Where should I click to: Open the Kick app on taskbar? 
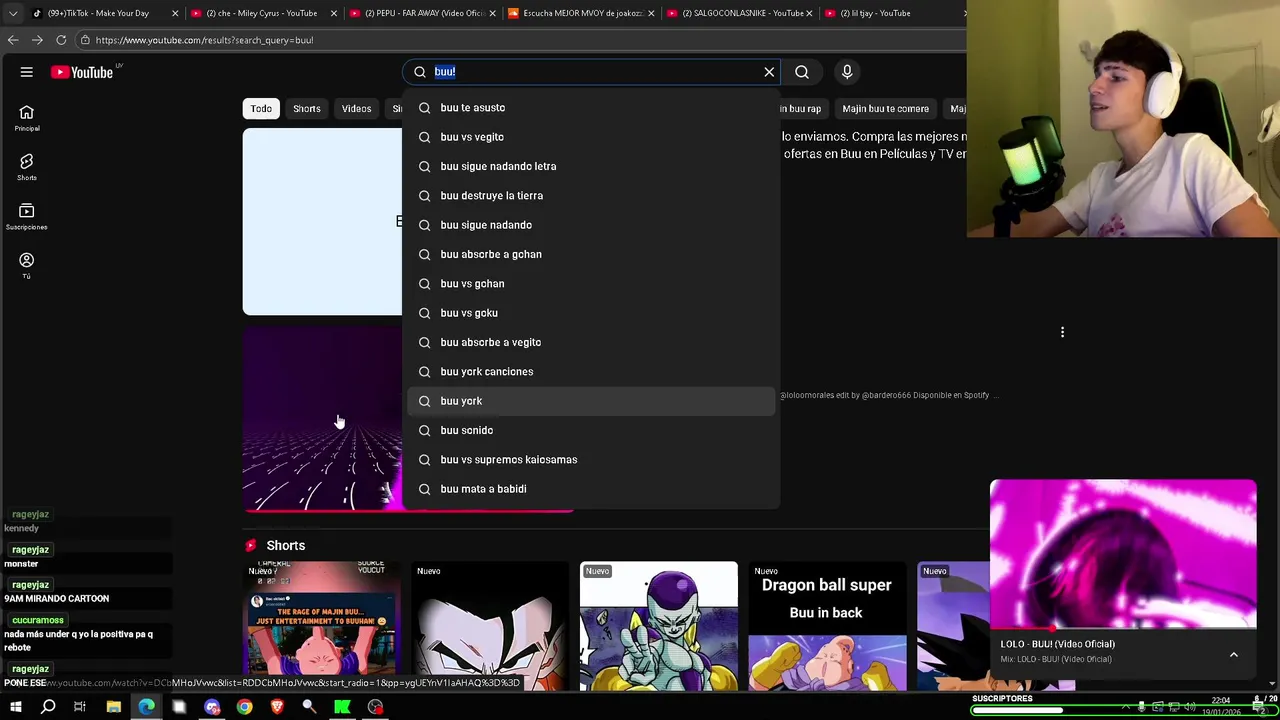[x=342, y=707]
